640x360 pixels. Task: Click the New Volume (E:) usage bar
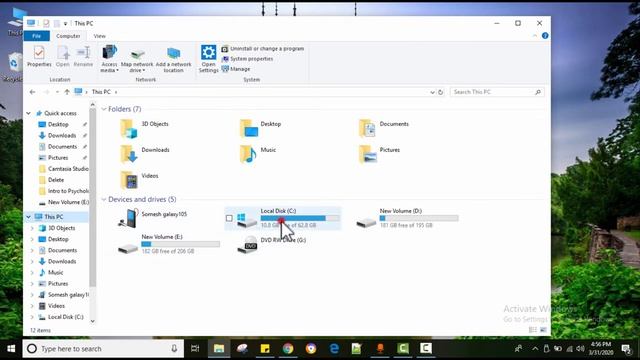click(181, 244)
